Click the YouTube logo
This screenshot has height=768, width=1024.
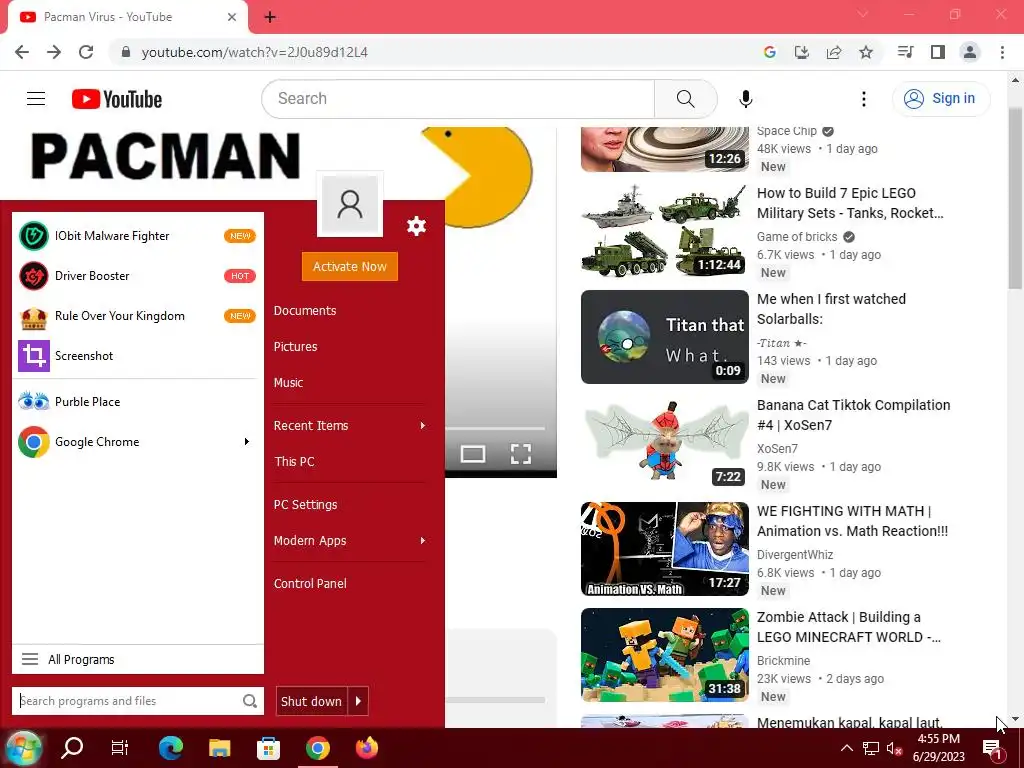117,99
